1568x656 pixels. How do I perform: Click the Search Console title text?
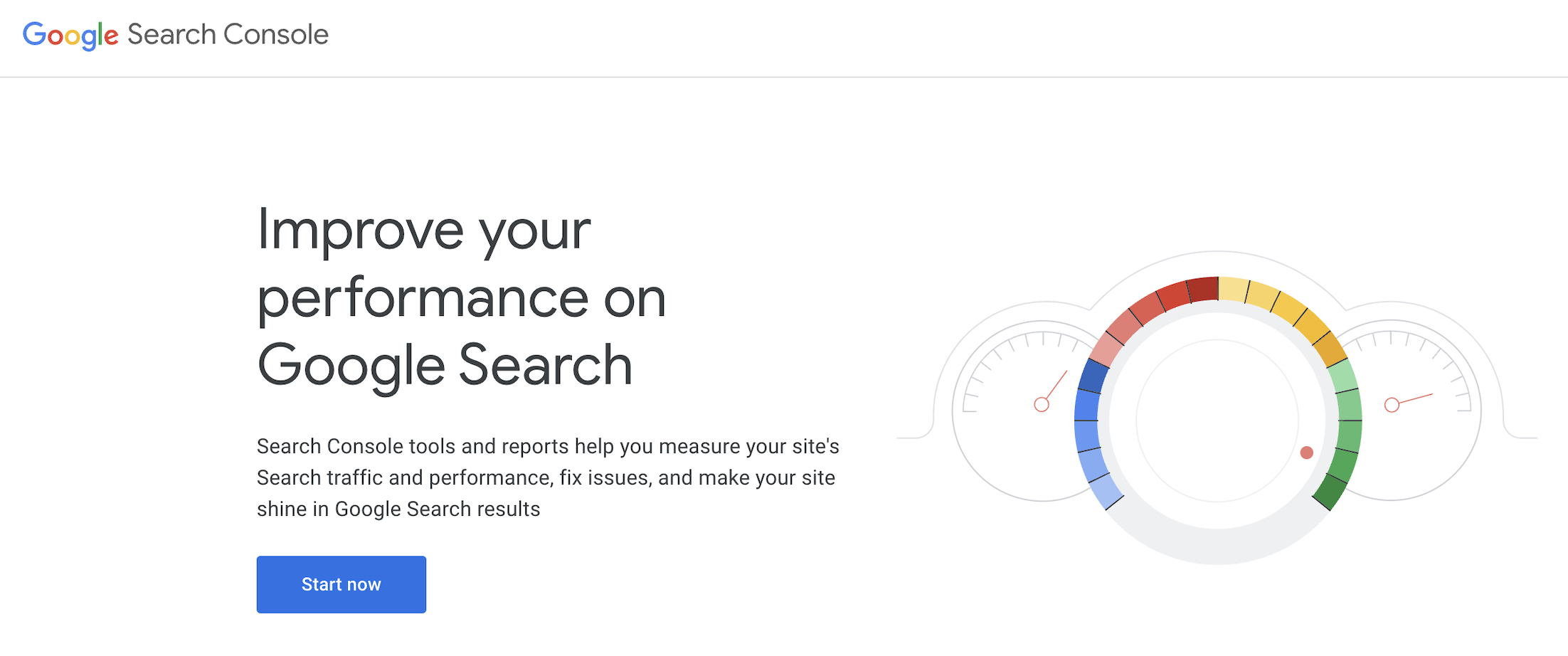(228, 34)
